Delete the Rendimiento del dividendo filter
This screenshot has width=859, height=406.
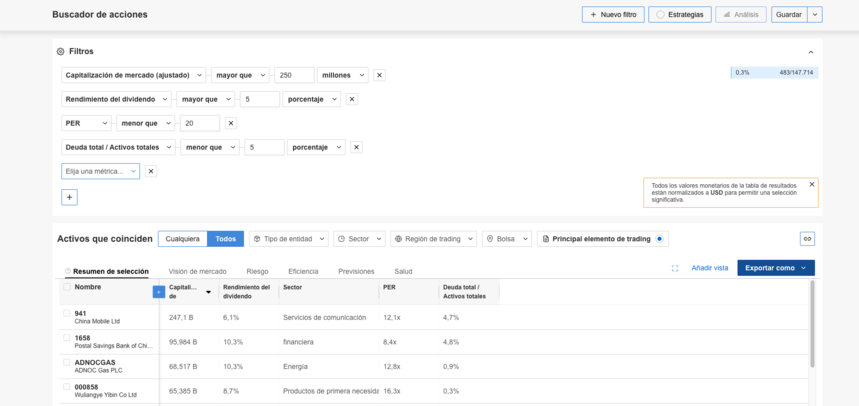[351, 99]
